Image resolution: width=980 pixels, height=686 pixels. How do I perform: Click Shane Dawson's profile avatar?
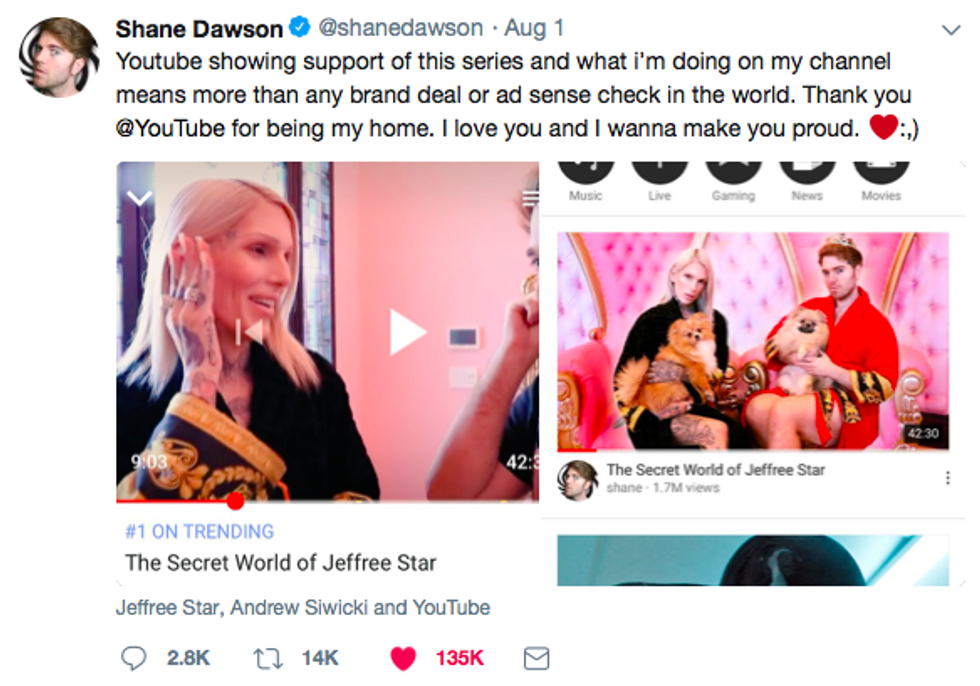pyautogui.click(x=59, y=57)
